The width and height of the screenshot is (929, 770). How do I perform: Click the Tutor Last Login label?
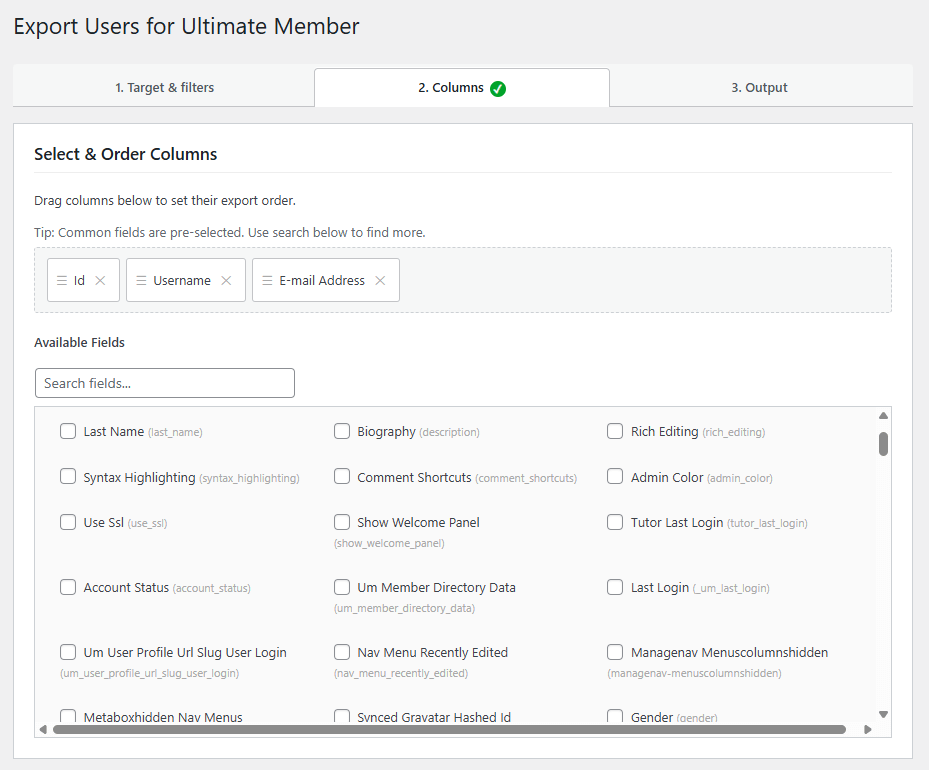point(677,523)
